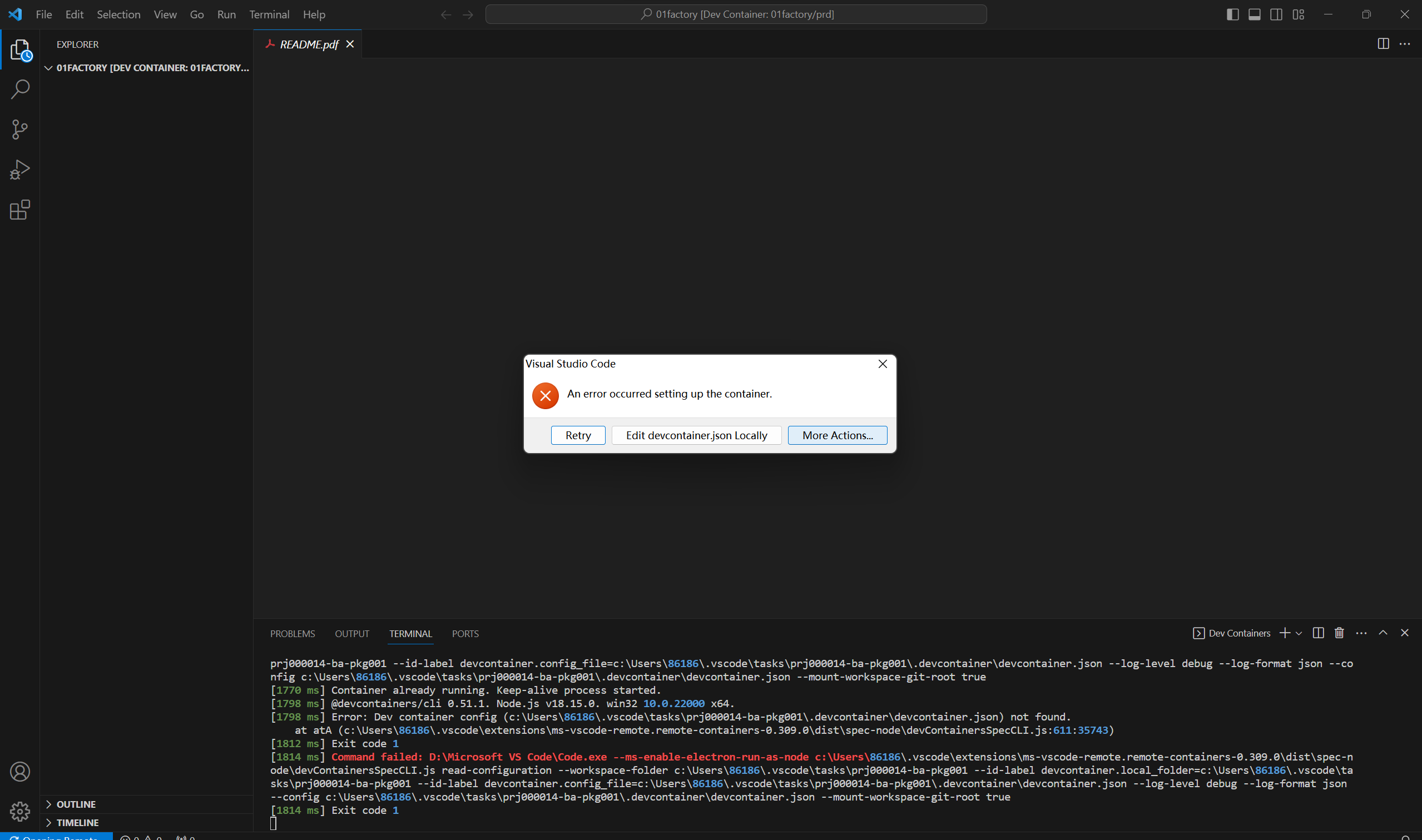This screenshot has height=840, width=1422.
Task: Click forwarded ports status bar item
Action: point(186,837)
